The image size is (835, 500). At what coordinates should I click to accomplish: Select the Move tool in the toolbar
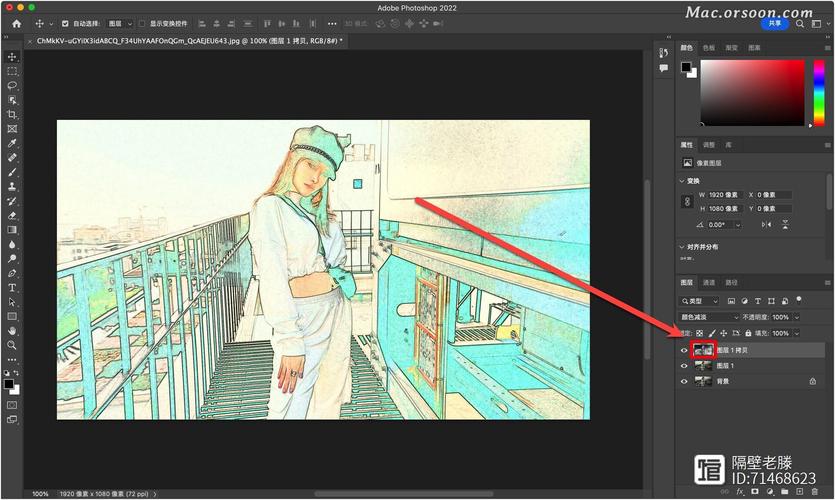12,56
